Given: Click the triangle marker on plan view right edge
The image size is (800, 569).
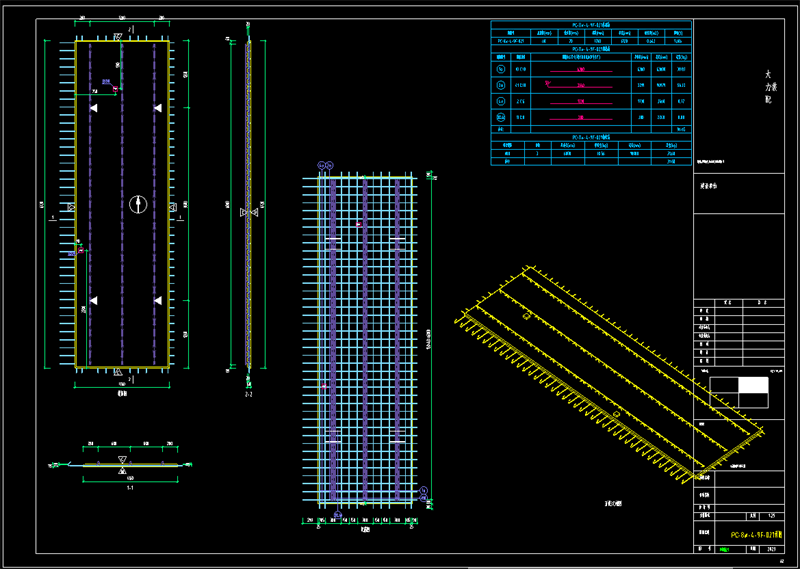Looking at the screenshot, I should pyautogui.click(x=173, y=207).
